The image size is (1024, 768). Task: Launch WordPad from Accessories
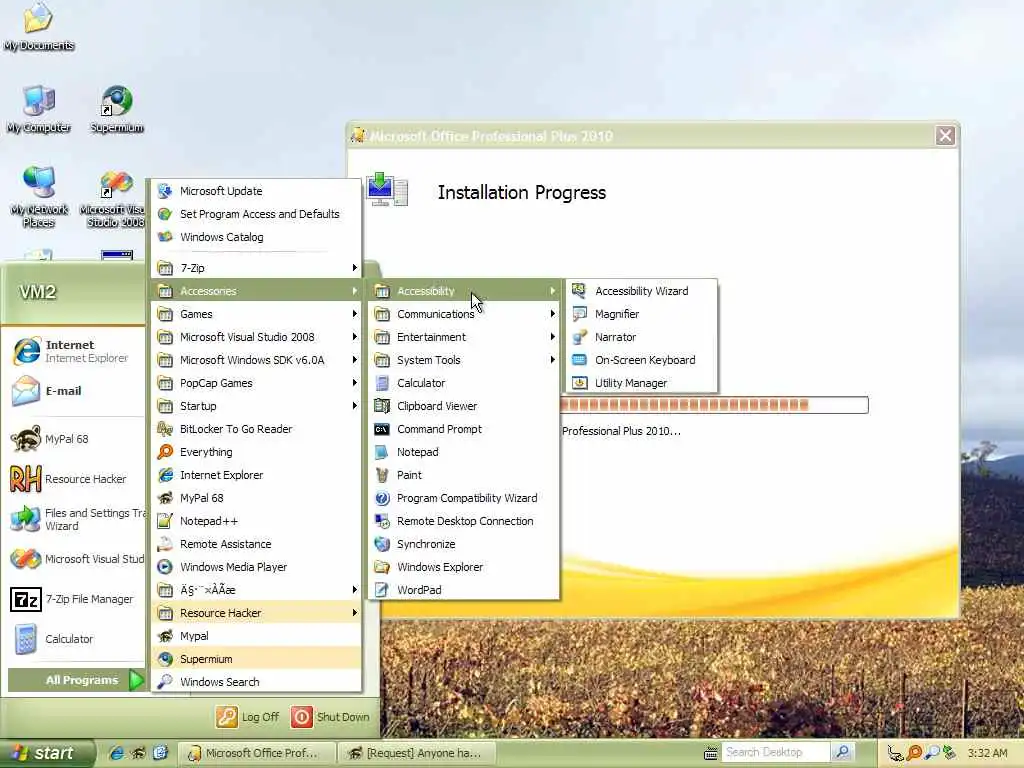click(x=464, y=590)
